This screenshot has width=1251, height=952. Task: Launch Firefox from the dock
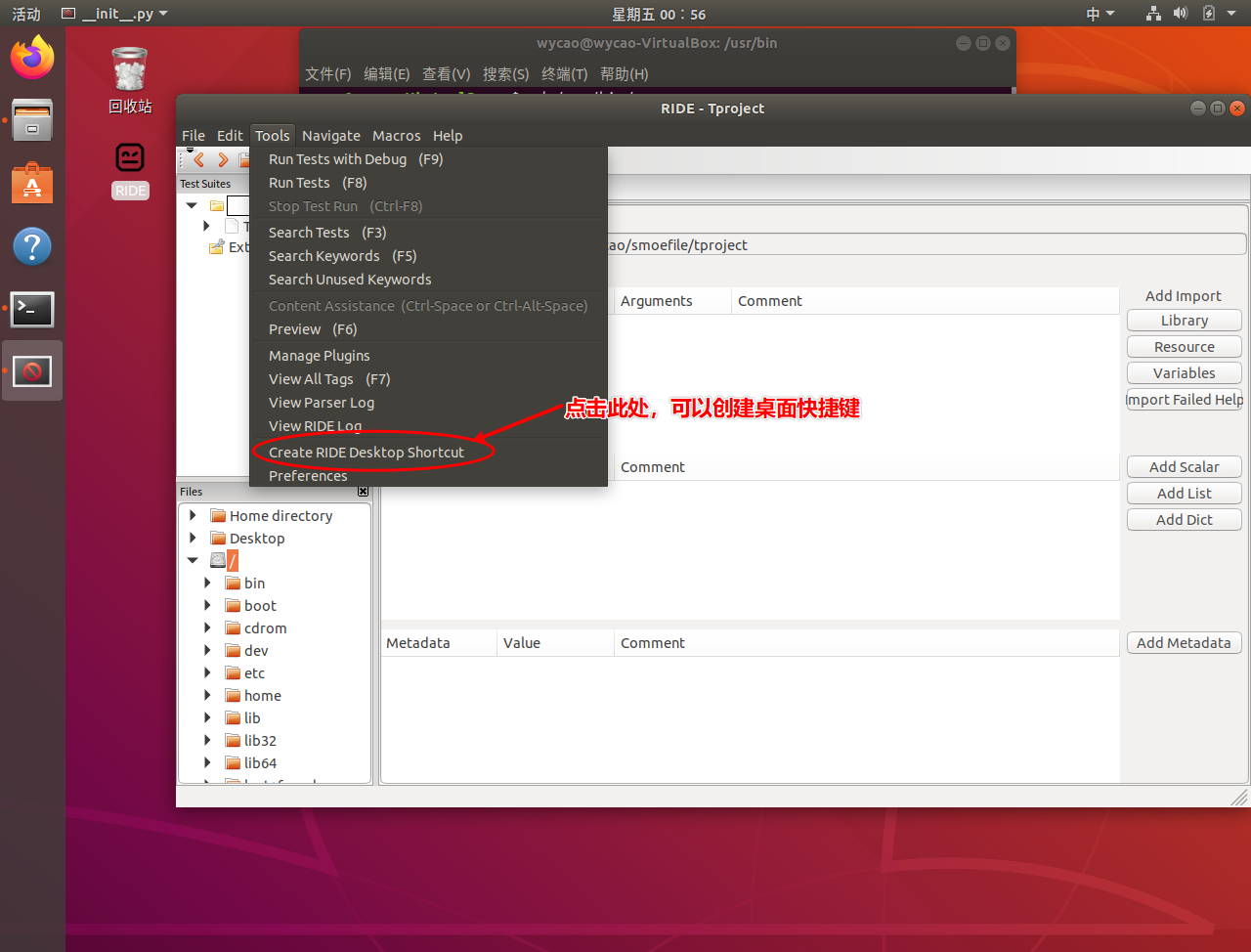(32, 58)
